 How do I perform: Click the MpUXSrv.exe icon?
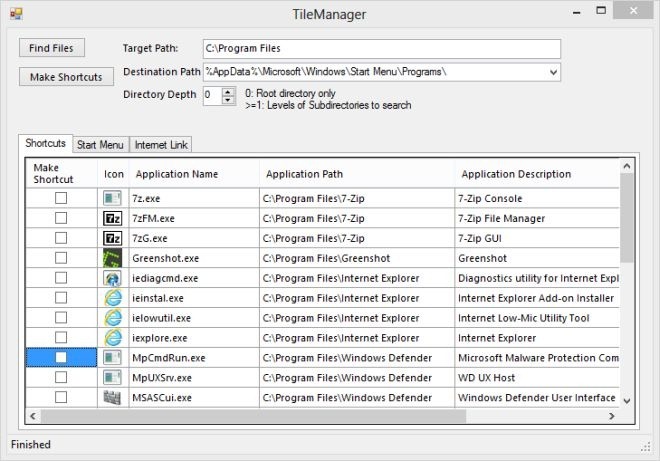click(x=112, y=378)
